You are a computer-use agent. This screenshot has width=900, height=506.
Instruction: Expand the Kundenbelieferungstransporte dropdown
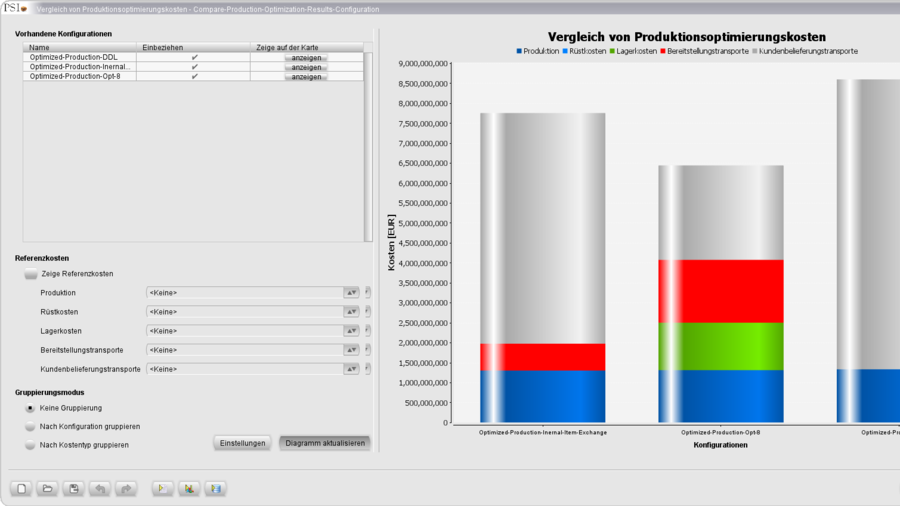click(x=351, y=369)
